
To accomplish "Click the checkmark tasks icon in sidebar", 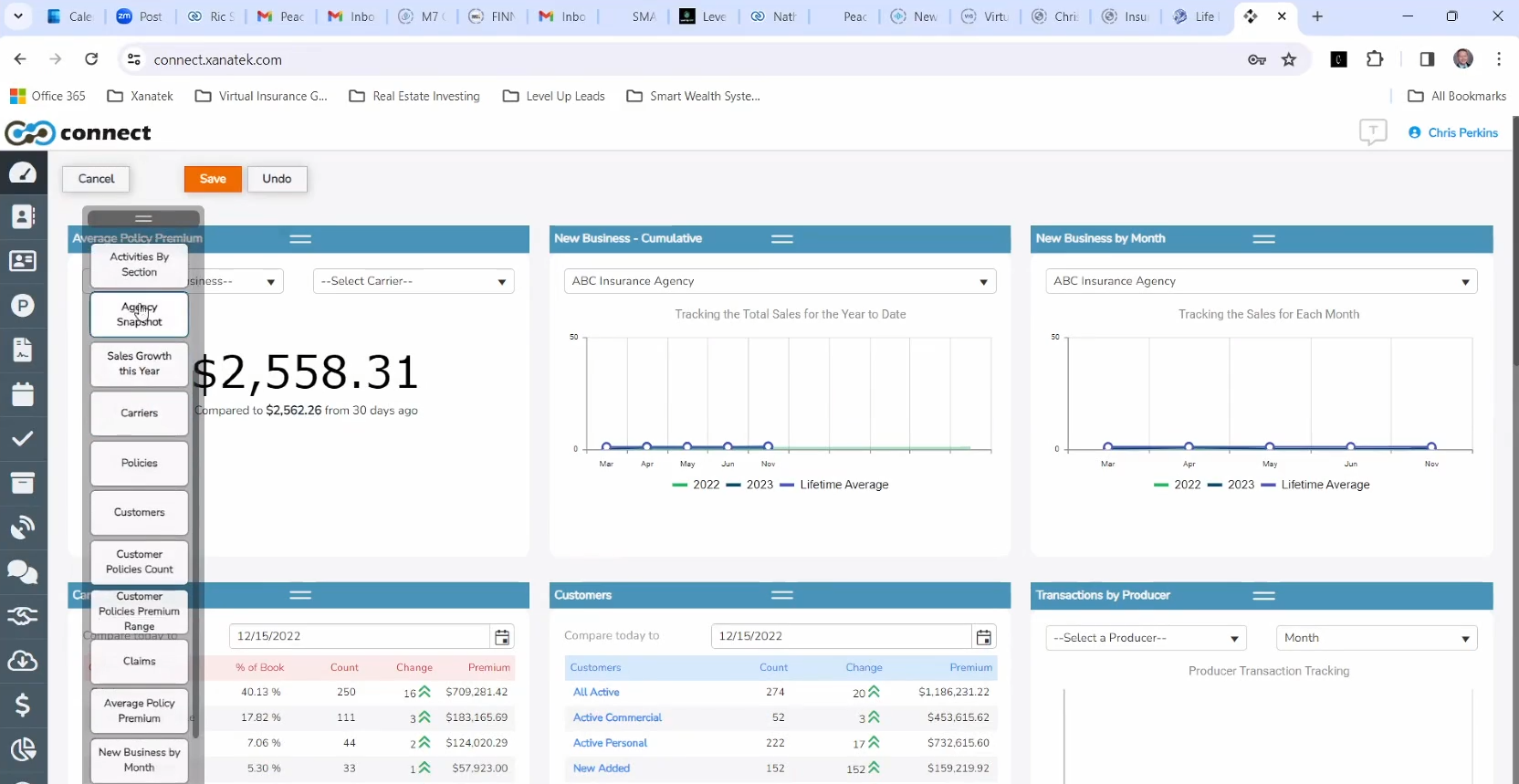I will tap(23, 439).
